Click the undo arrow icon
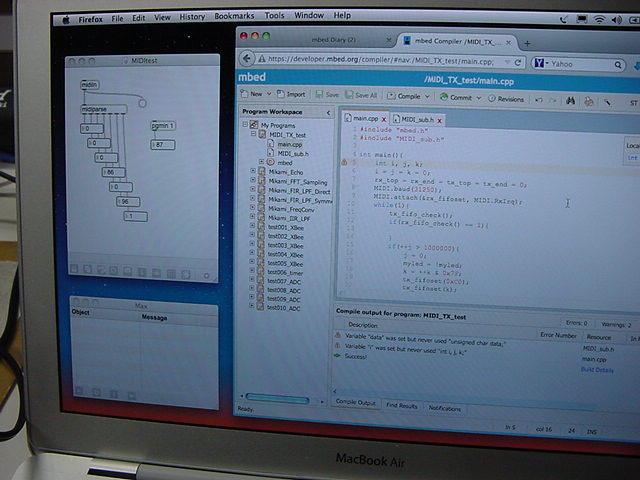This screenshot has width=640, height=480. point(539,100)
